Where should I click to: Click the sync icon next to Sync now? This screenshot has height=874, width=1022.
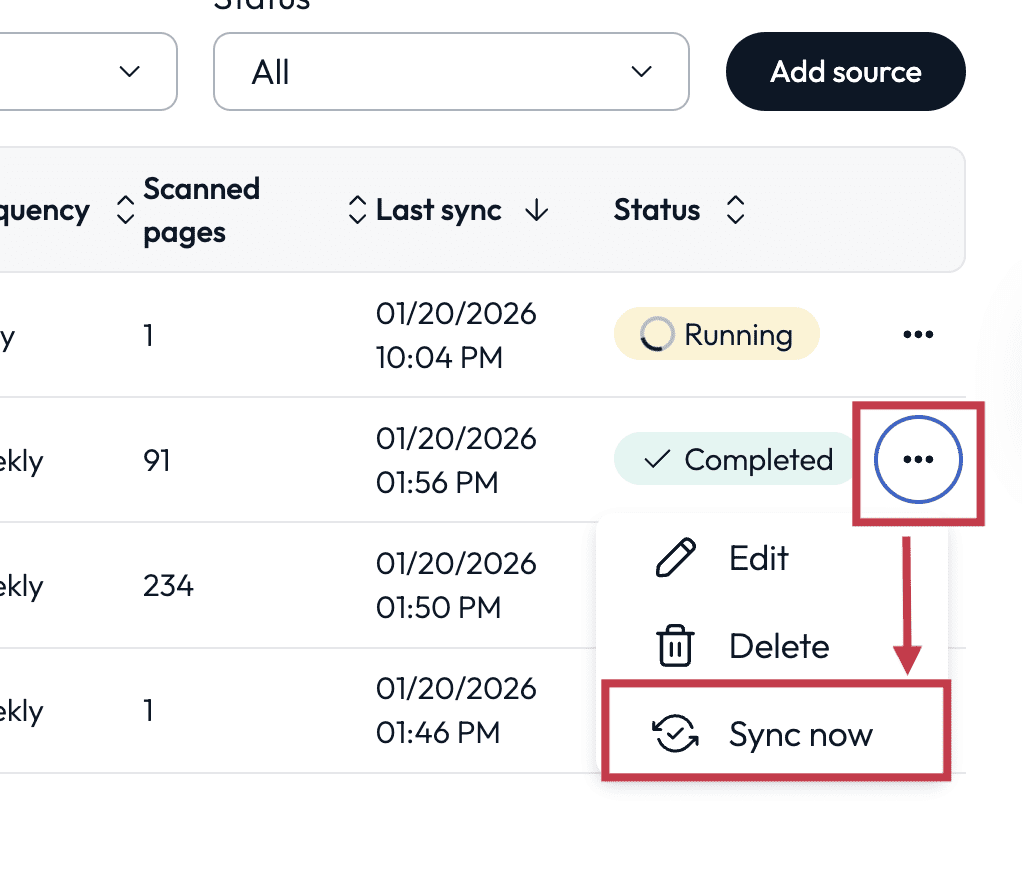(675, 734)
